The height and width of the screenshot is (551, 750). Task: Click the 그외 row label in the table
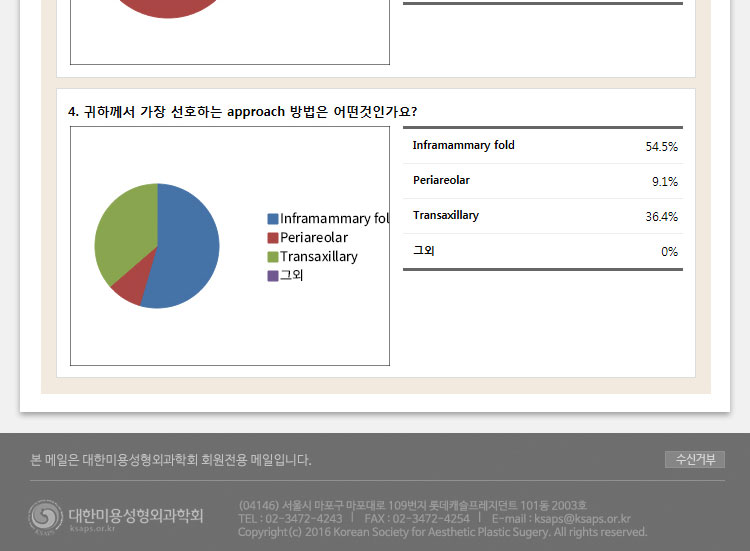(x=423, y=251)
